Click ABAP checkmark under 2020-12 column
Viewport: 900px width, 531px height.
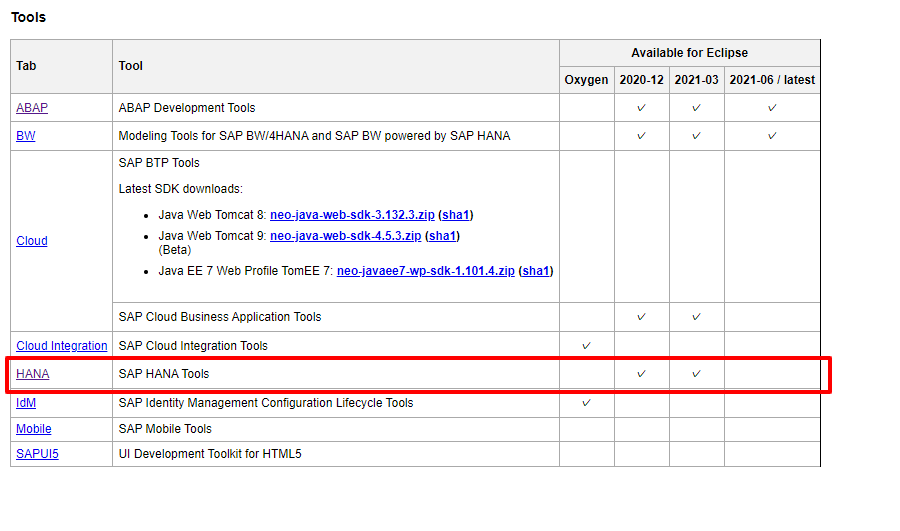tap(641, 108)
